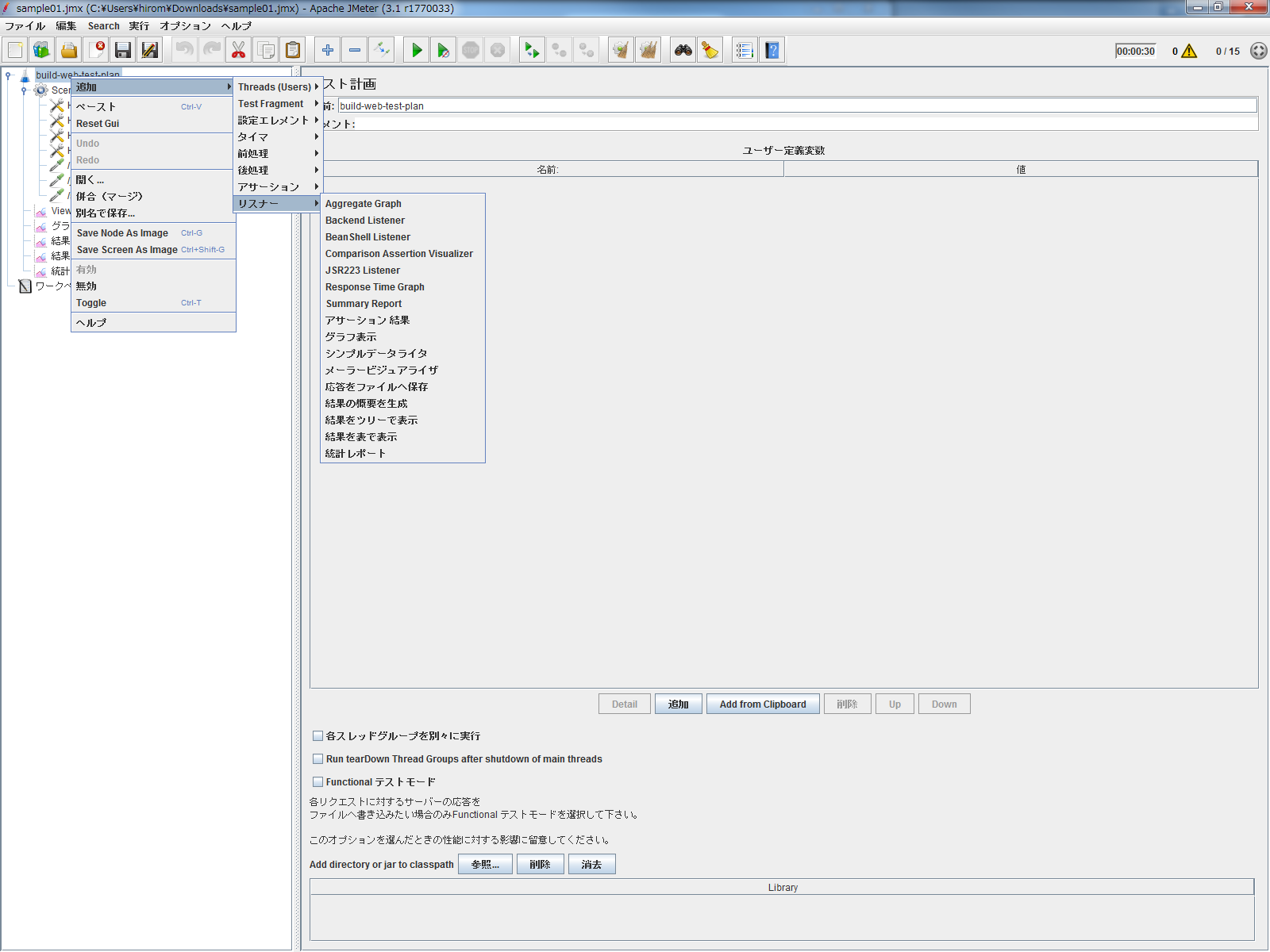Screen dimensions: 1270x952
Task: Select Response Time Graph listener
Action: click(402, 287)
